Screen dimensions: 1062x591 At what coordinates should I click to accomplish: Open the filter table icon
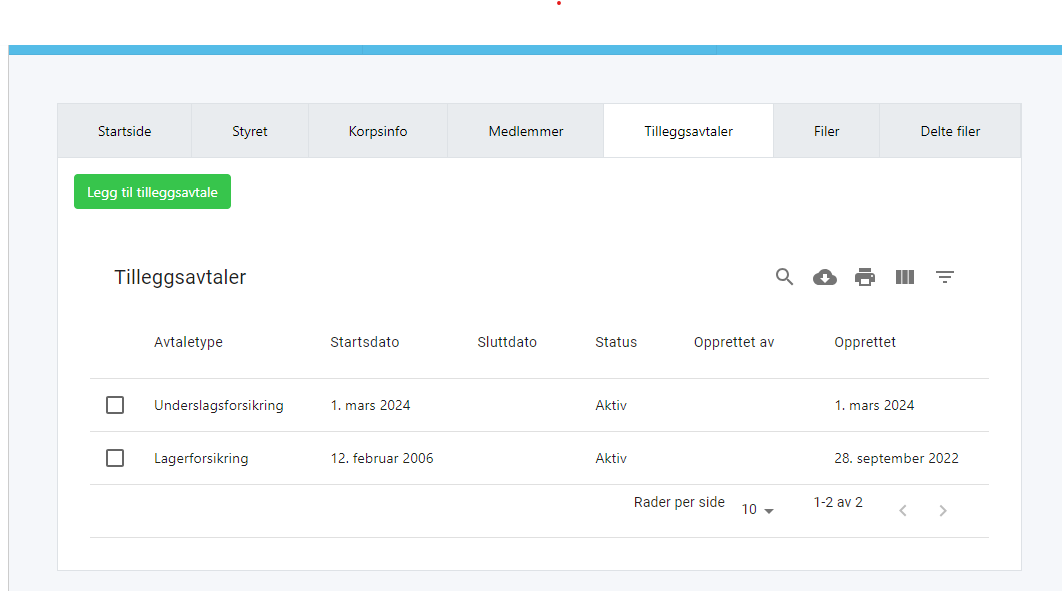point(945,277)
